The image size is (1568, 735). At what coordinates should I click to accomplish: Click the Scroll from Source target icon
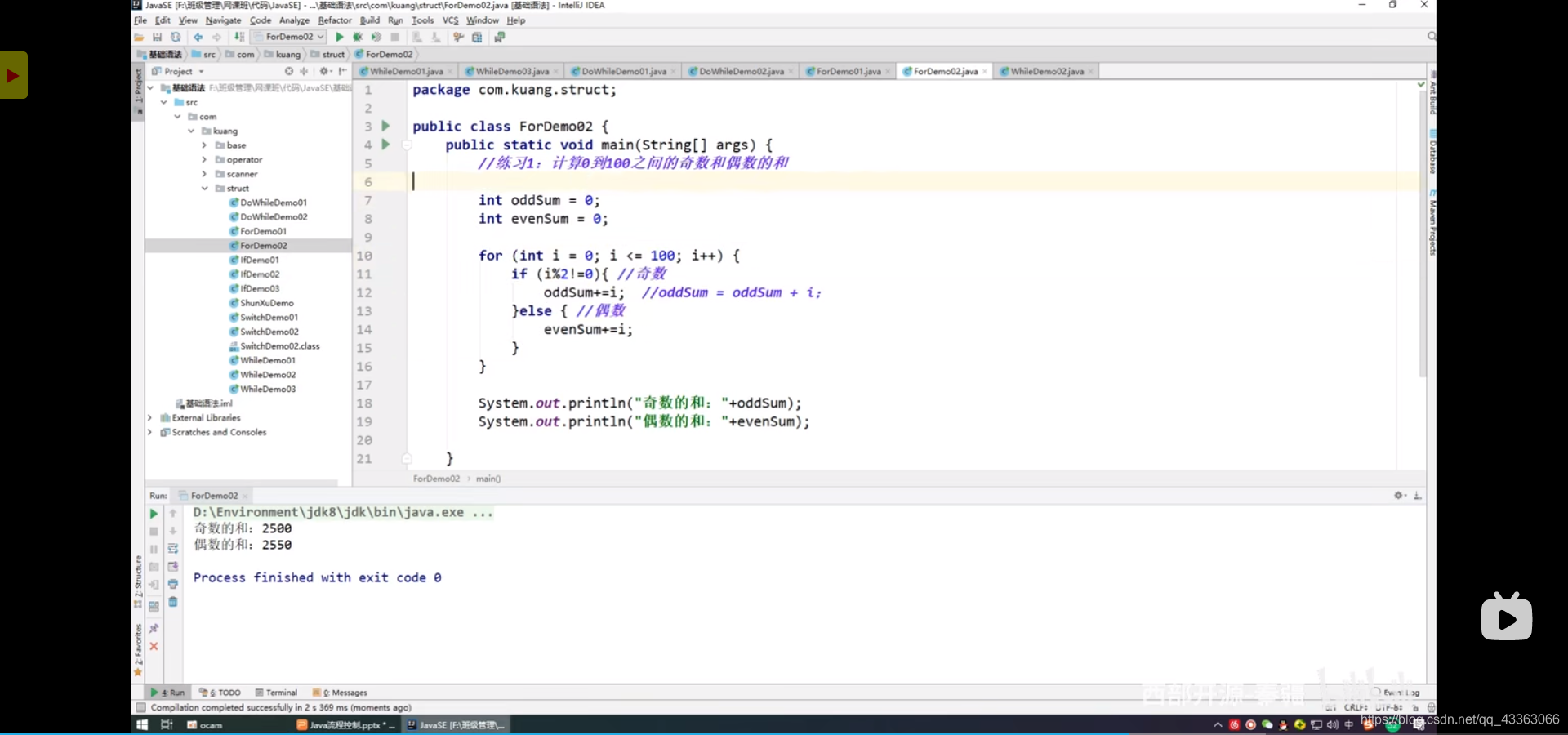(x=288, y=72)
